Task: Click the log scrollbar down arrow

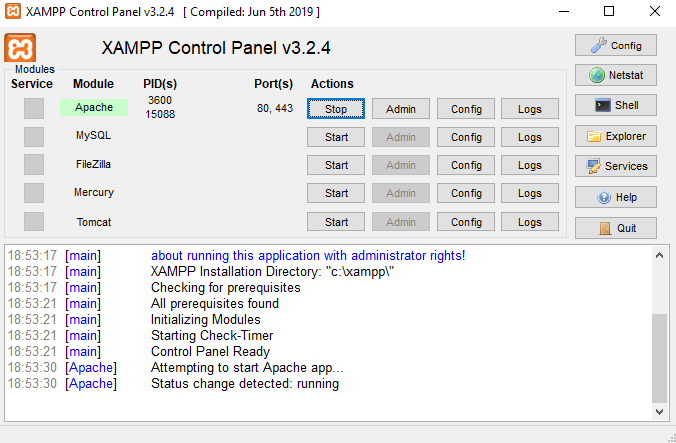Action: click(x=659, y=412)
